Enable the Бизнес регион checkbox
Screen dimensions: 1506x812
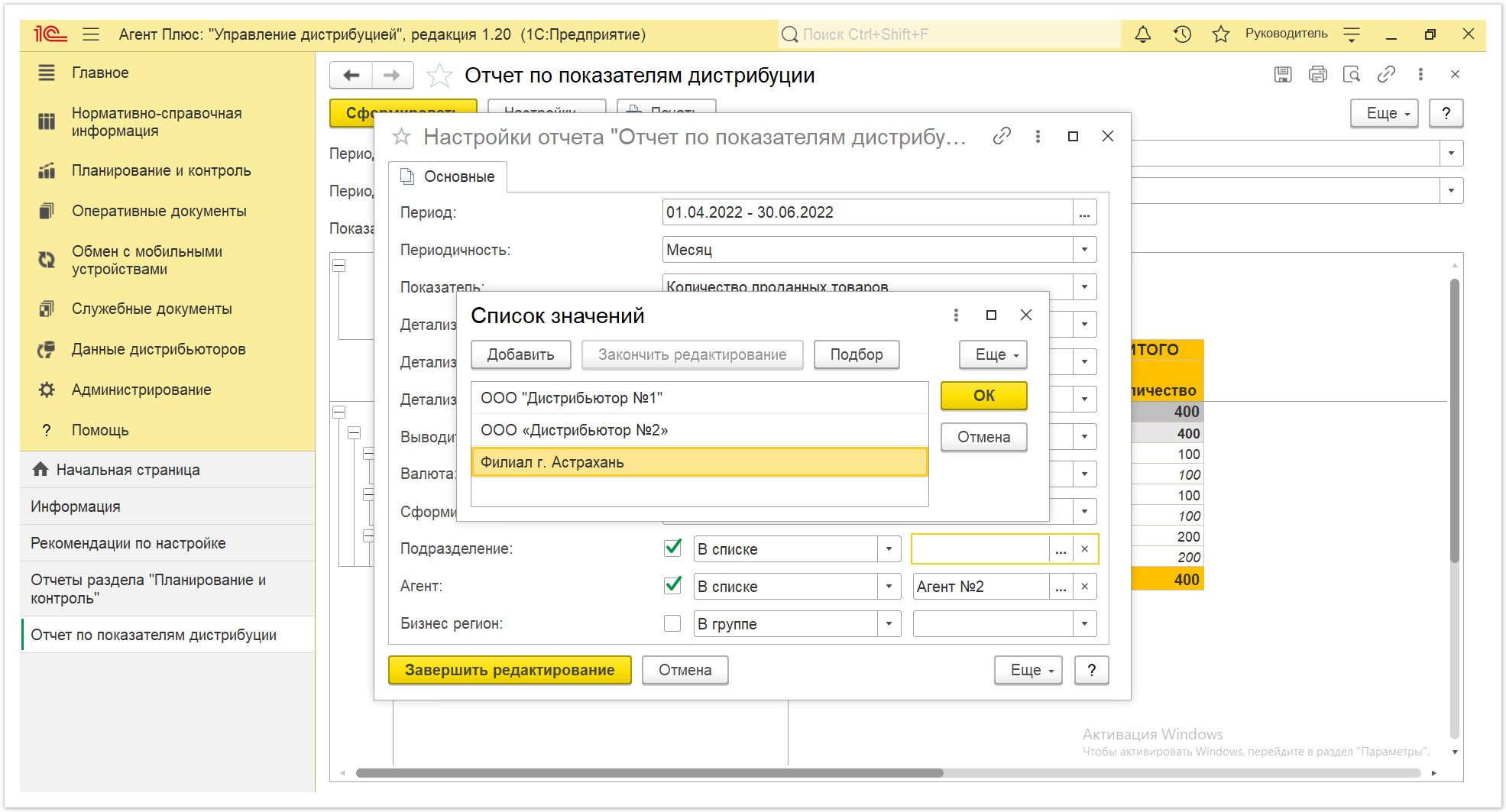(672, 623)
